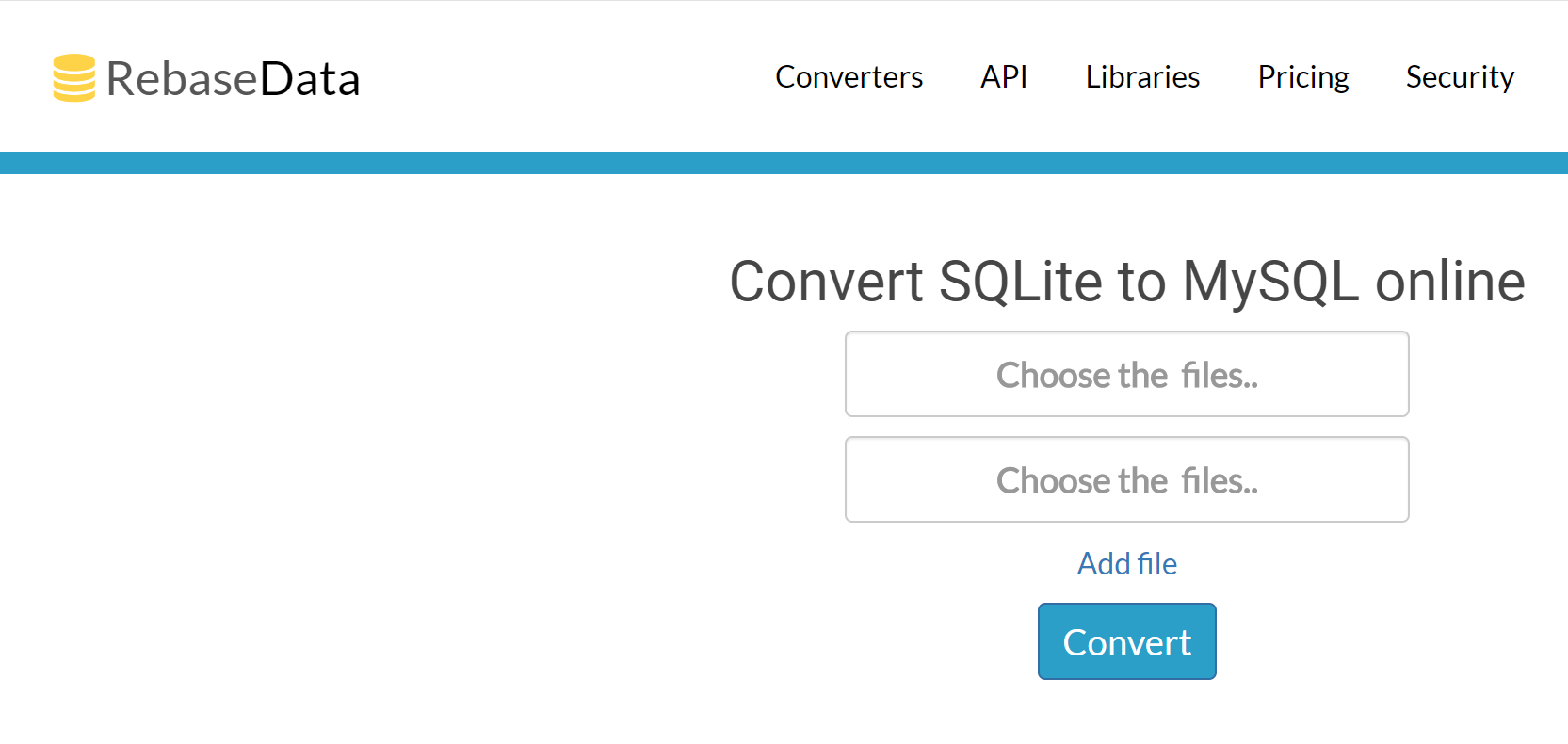Open Libraries in the top navigation
The height and width of the screenshot is (744, 1568).
(1141, 77)
